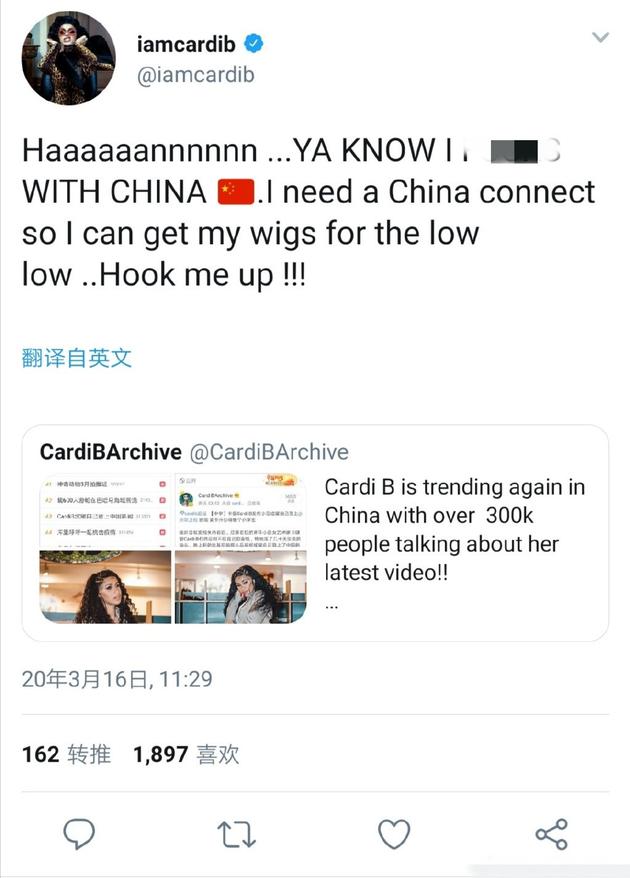Like the tweet with heart icon
Viewport: 630px width, 878px height.
[394, 834]
